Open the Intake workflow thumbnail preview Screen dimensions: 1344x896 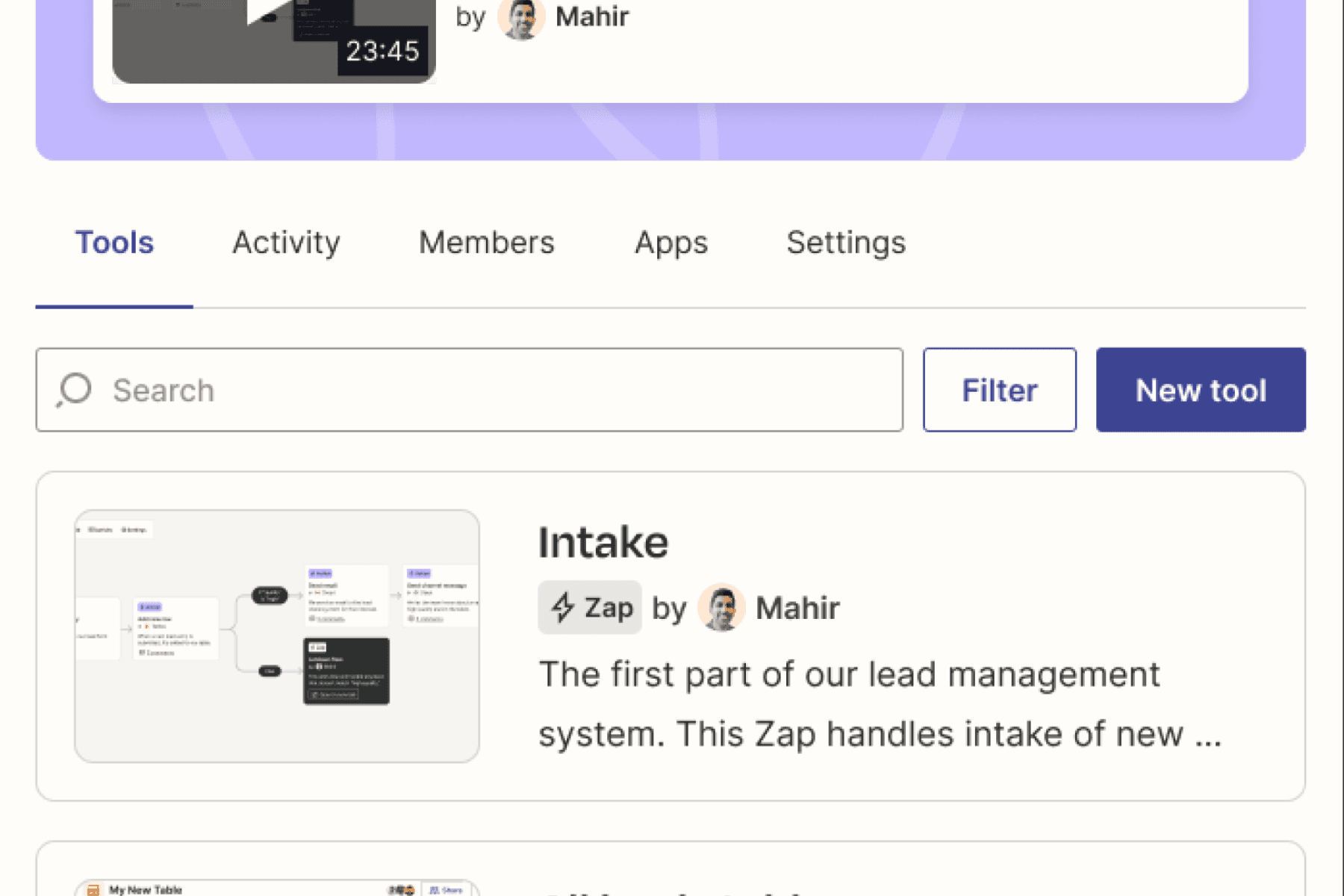[277, 636]
